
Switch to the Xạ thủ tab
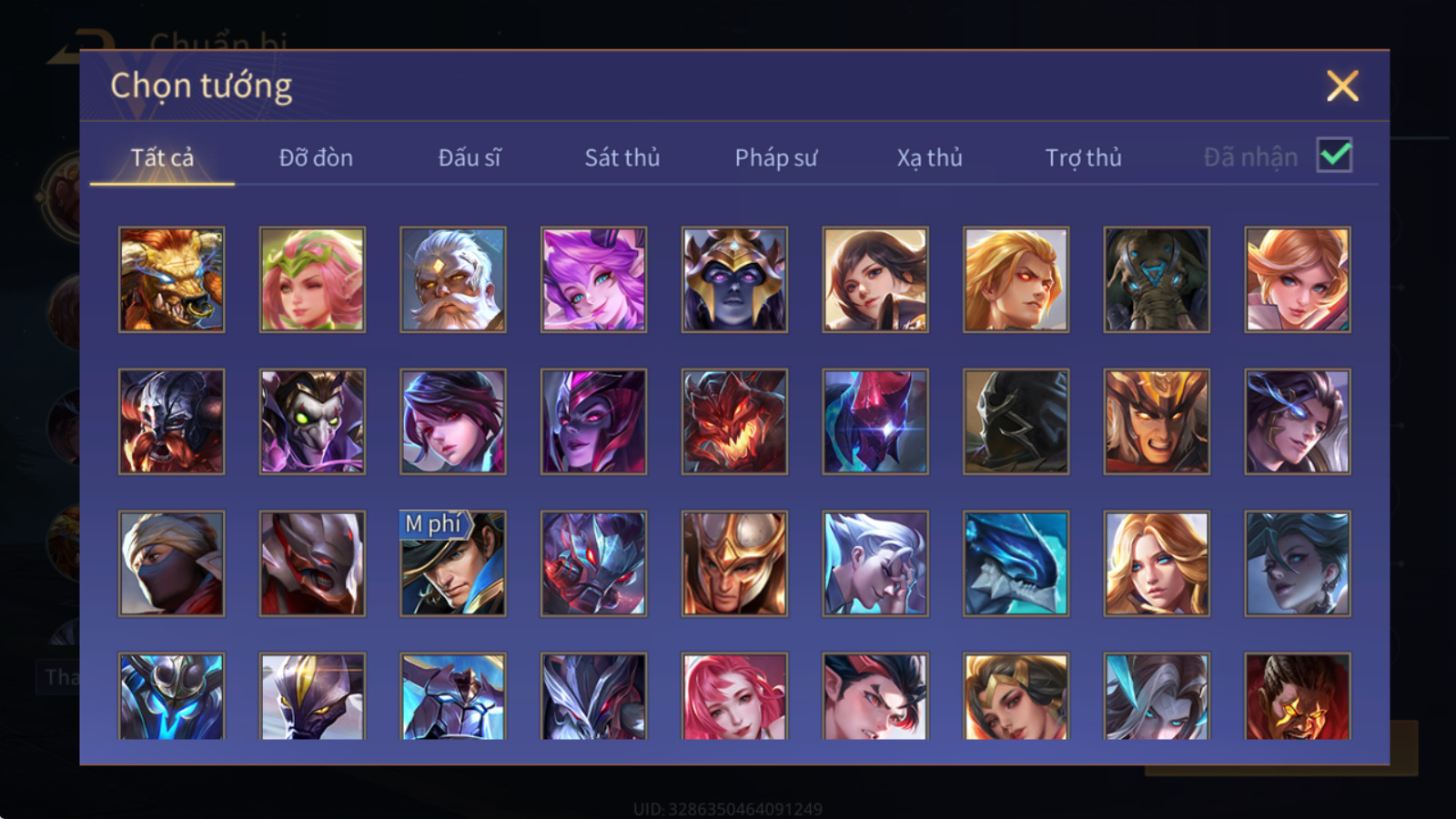coord(929,157)
